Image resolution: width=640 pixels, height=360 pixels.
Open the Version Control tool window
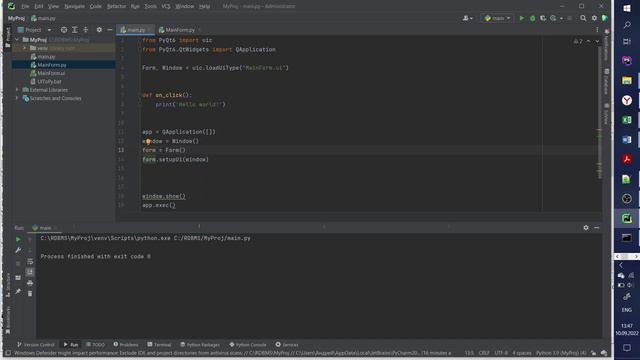(36, 345)
